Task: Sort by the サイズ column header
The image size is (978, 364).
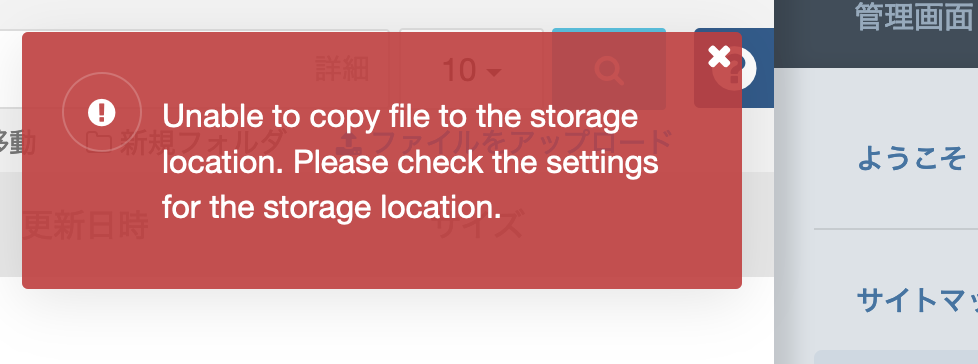Action: pos(479,227)
